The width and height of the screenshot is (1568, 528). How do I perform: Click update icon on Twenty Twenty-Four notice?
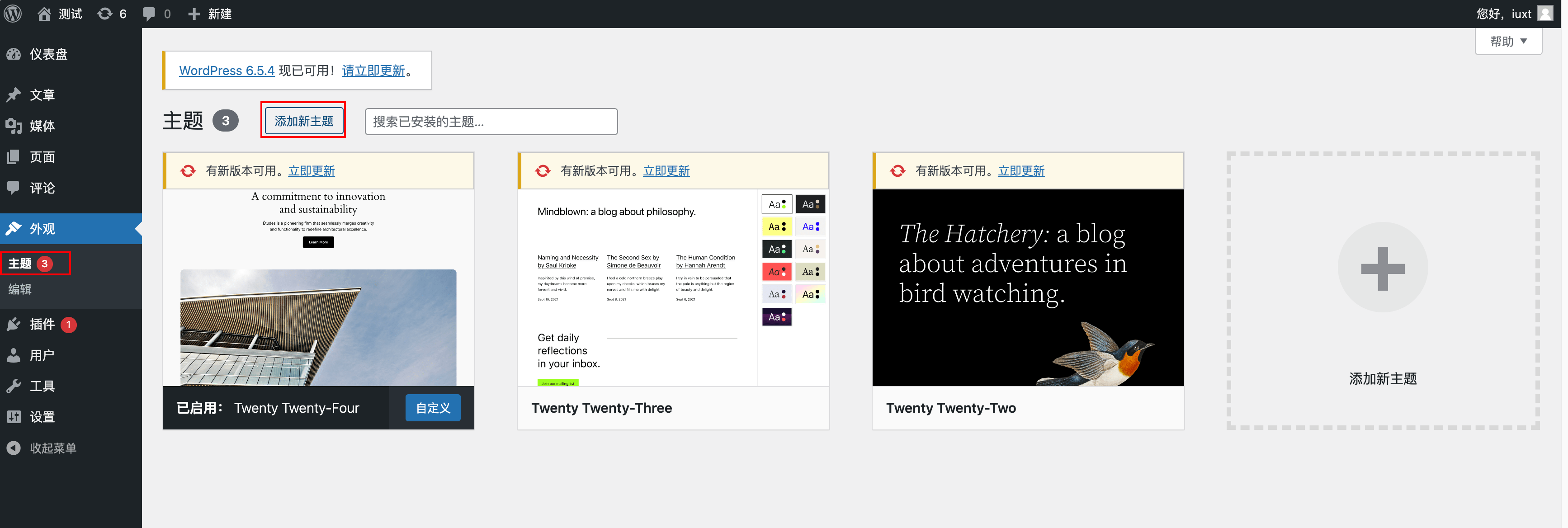(x=188, y=171)
